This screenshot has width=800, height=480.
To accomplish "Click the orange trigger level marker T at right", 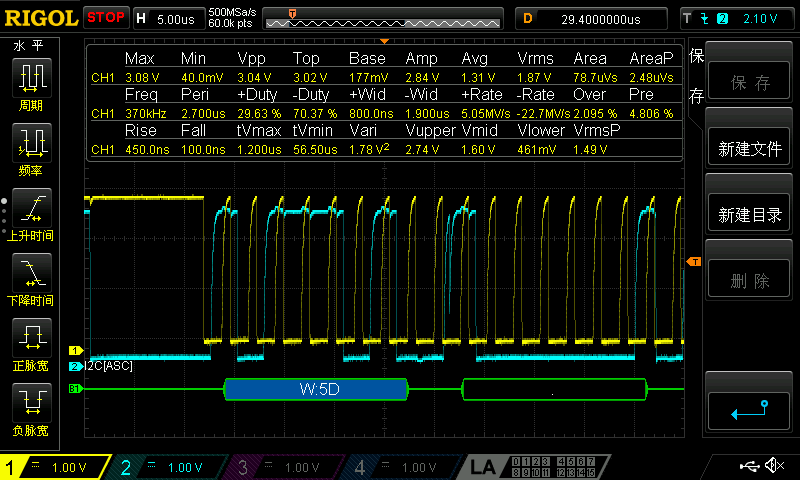I will 694,262.
